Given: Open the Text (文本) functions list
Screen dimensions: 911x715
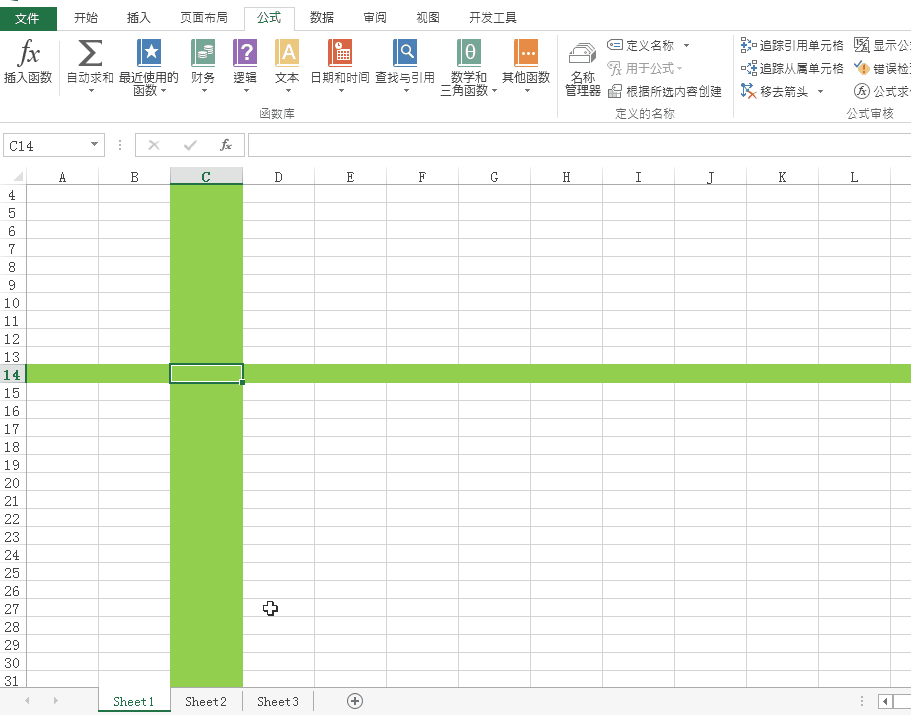Looking at the screenshot, I should pyautogui.click(x=287, y=65).
